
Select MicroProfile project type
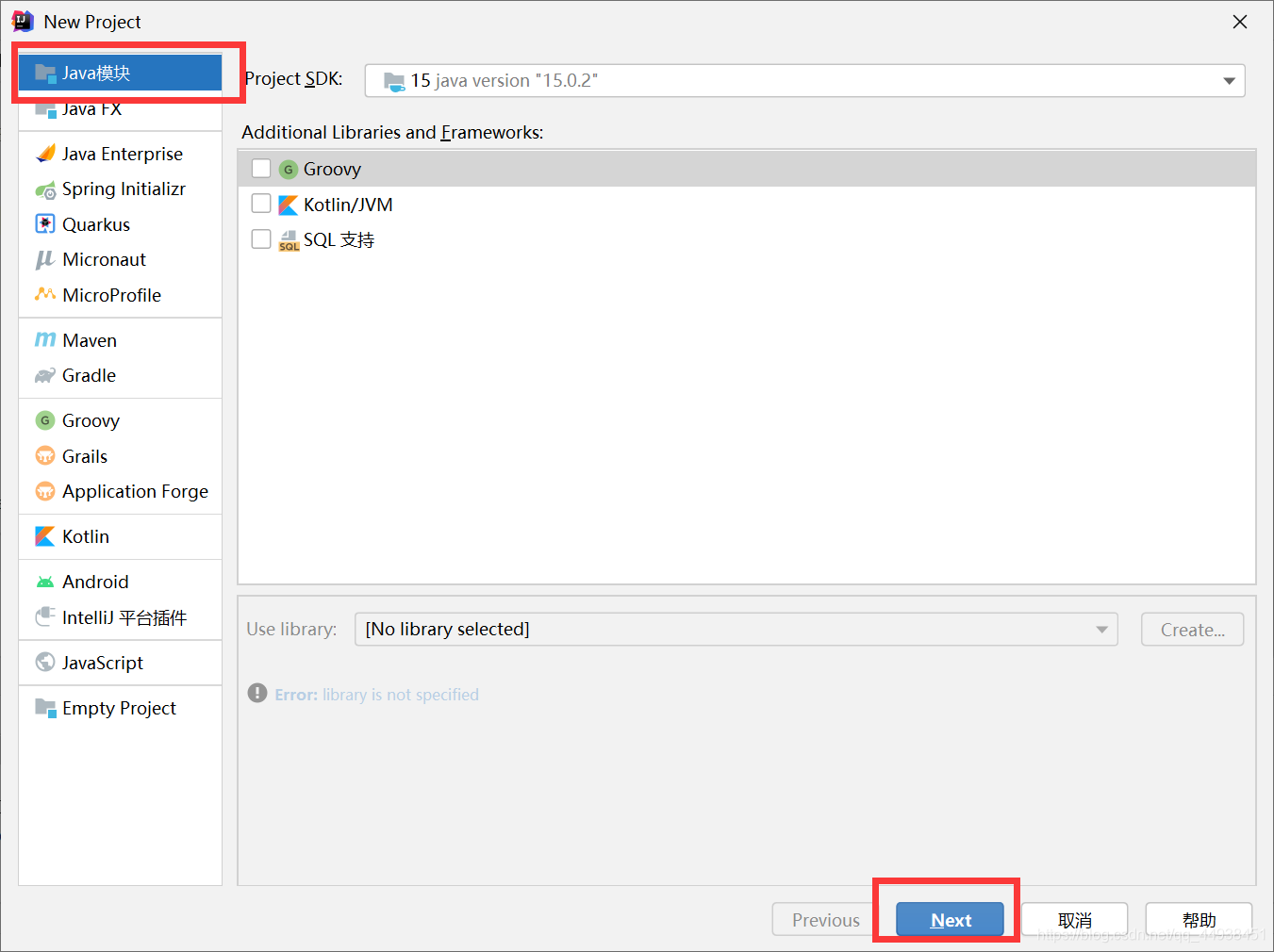121,295
